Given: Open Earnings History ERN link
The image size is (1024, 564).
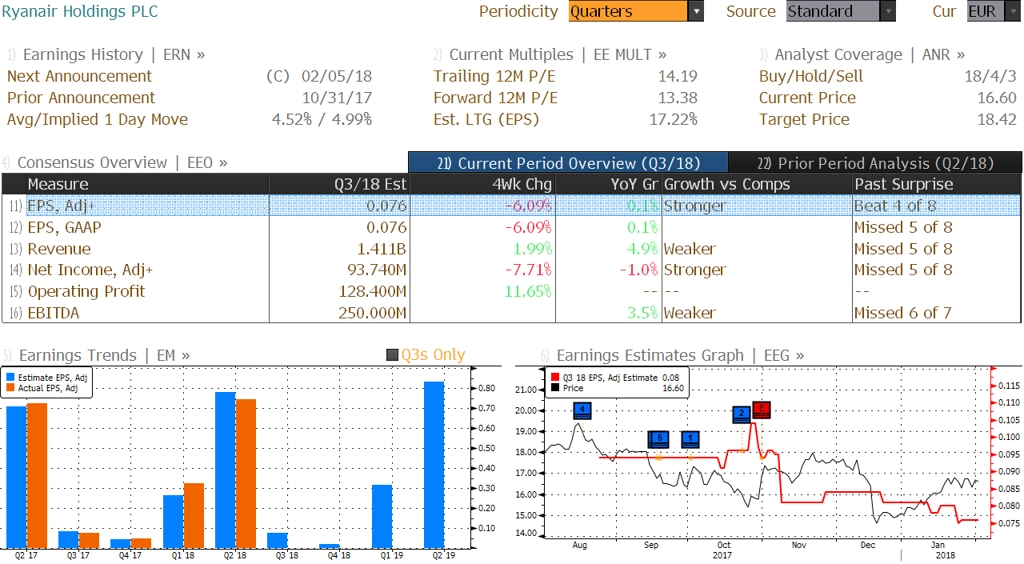Looking at the screenshot, I should [x=114, y=55].
